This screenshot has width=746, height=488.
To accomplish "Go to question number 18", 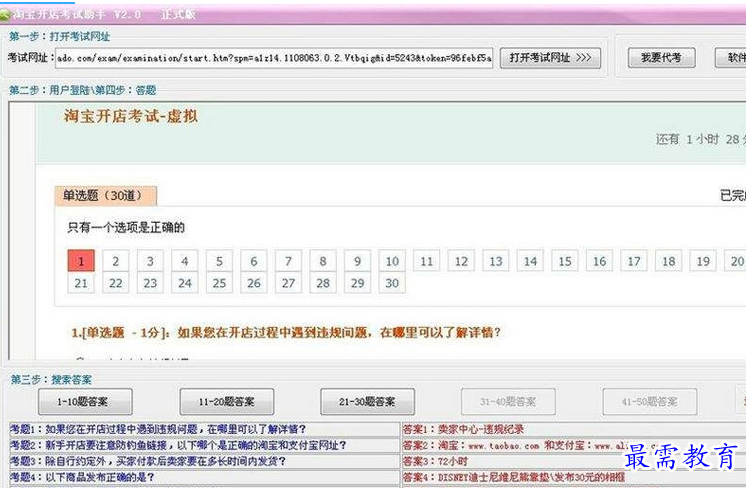I will pyautogui.click(x=669, y=261).
